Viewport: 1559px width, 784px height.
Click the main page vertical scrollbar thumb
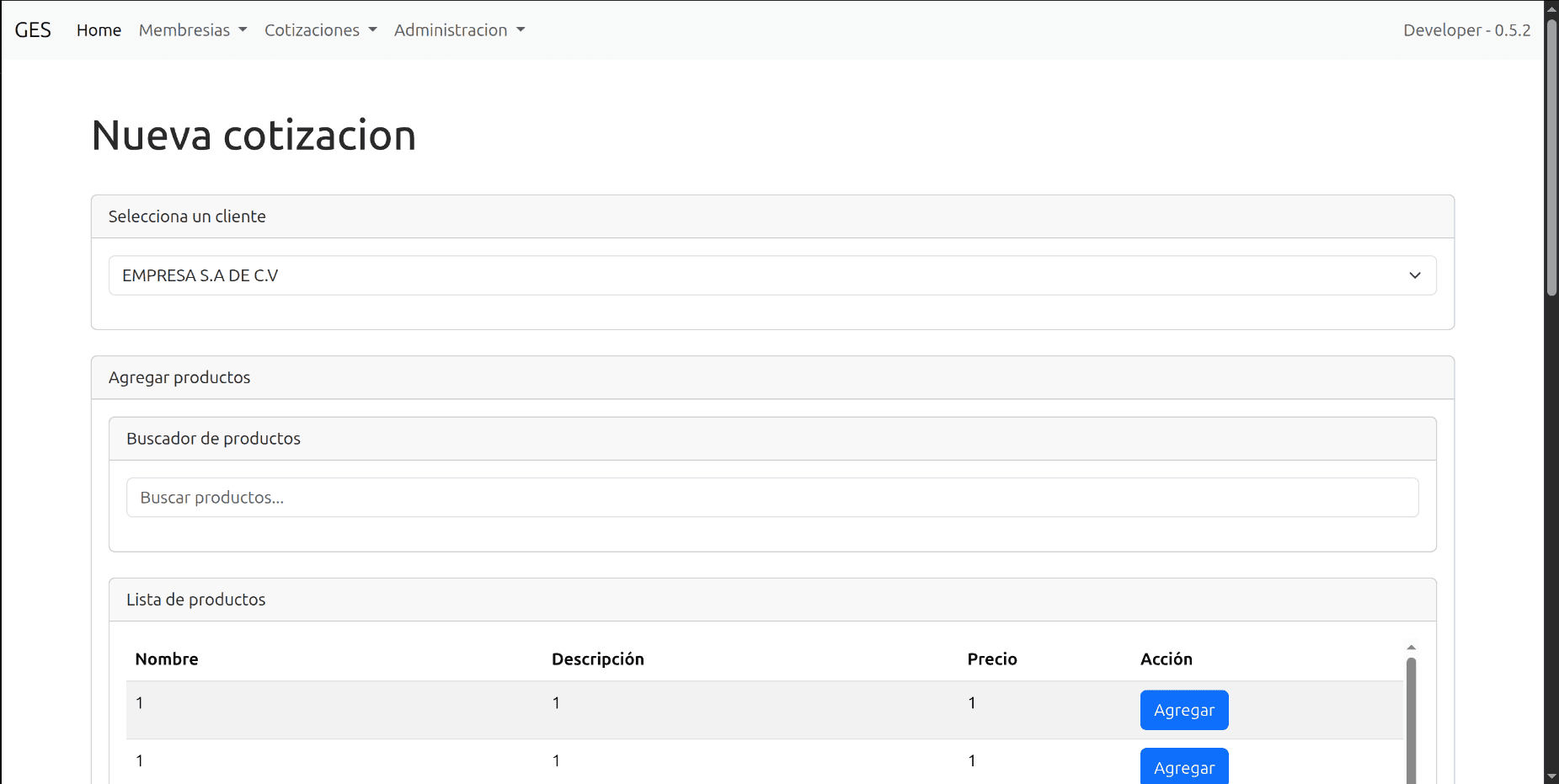tap(1551, 160)
